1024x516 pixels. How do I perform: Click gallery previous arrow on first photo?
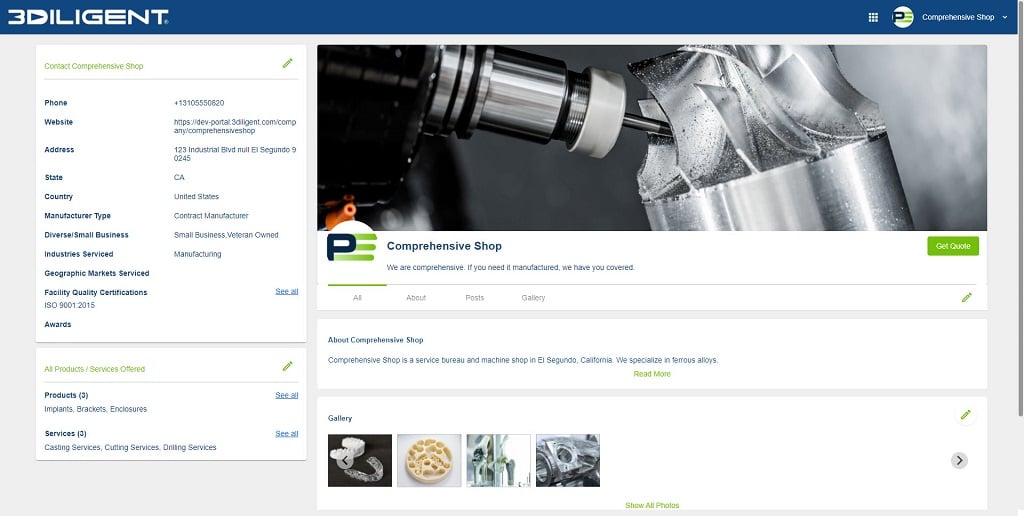point(344,461)
